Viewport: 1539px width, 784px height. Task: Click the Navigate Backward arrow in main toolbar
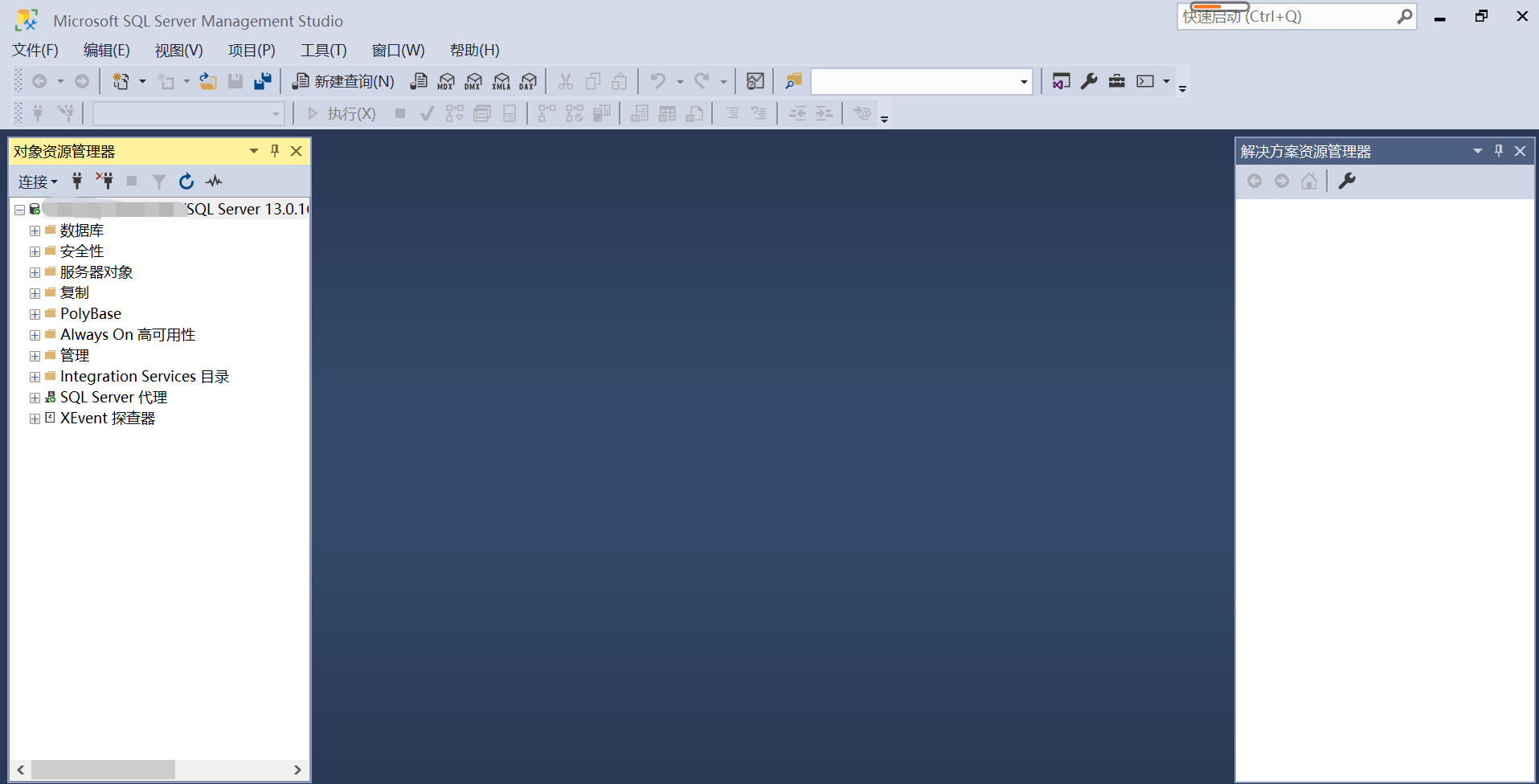tap(39, 81)
